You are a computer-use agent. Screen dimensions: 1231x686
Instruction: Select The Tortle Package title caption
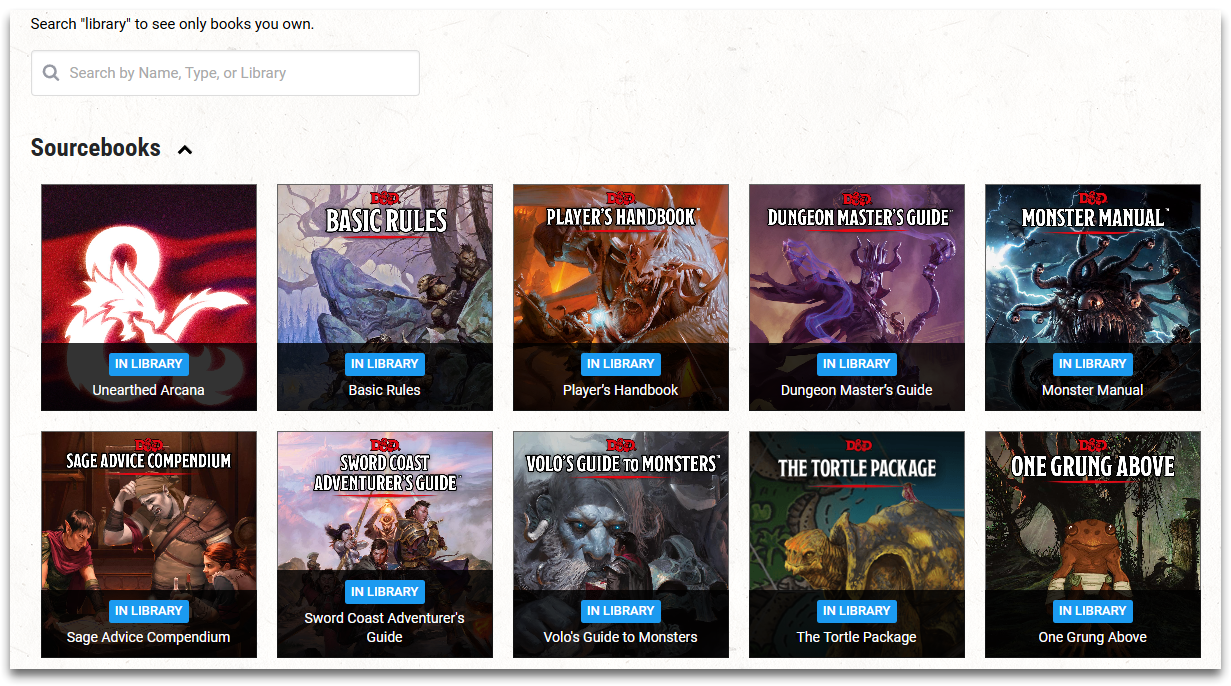(x=857, y=637)
